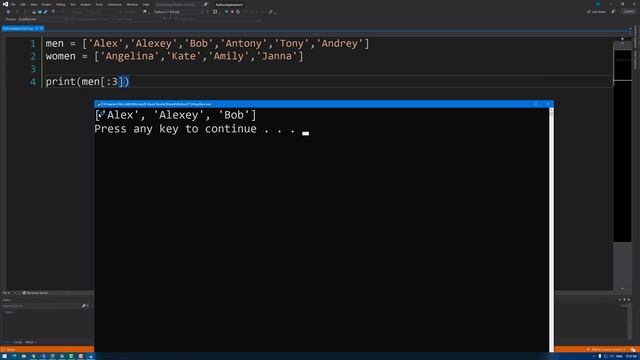640x360 pixels.
Task: Click the Live Share button
Action: coord(596,12)
